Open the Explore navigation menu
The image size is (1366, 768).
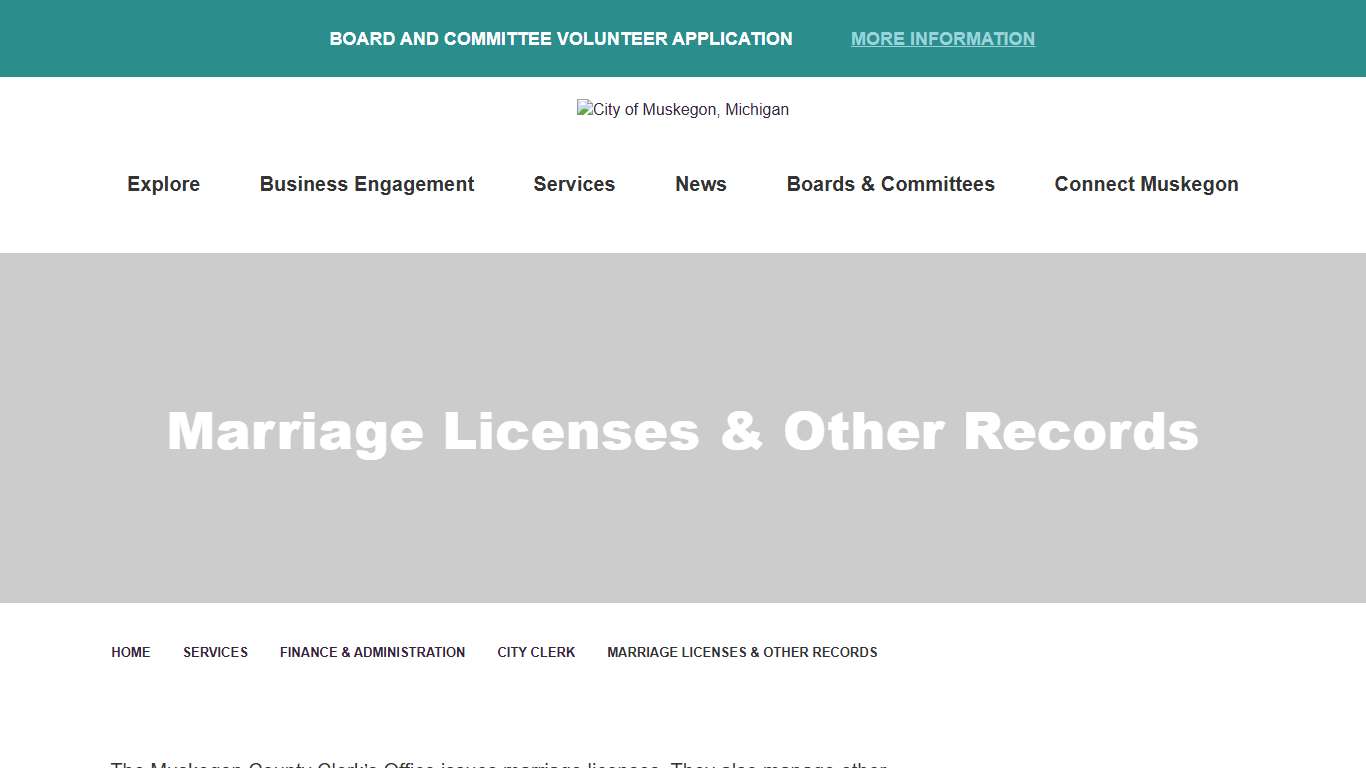click(163, 184)
